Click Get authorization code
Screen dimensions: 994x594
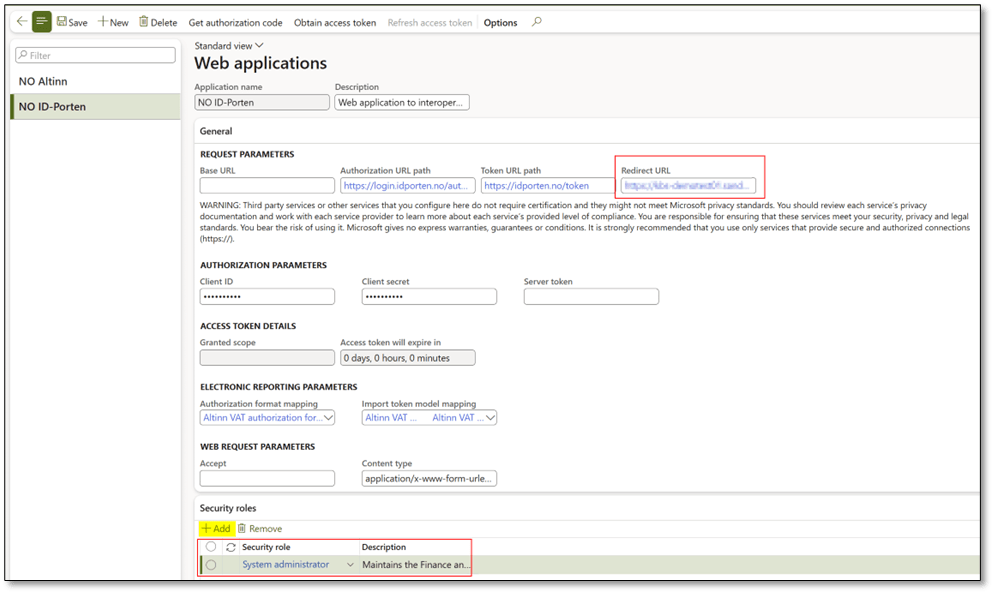point(235,22)
